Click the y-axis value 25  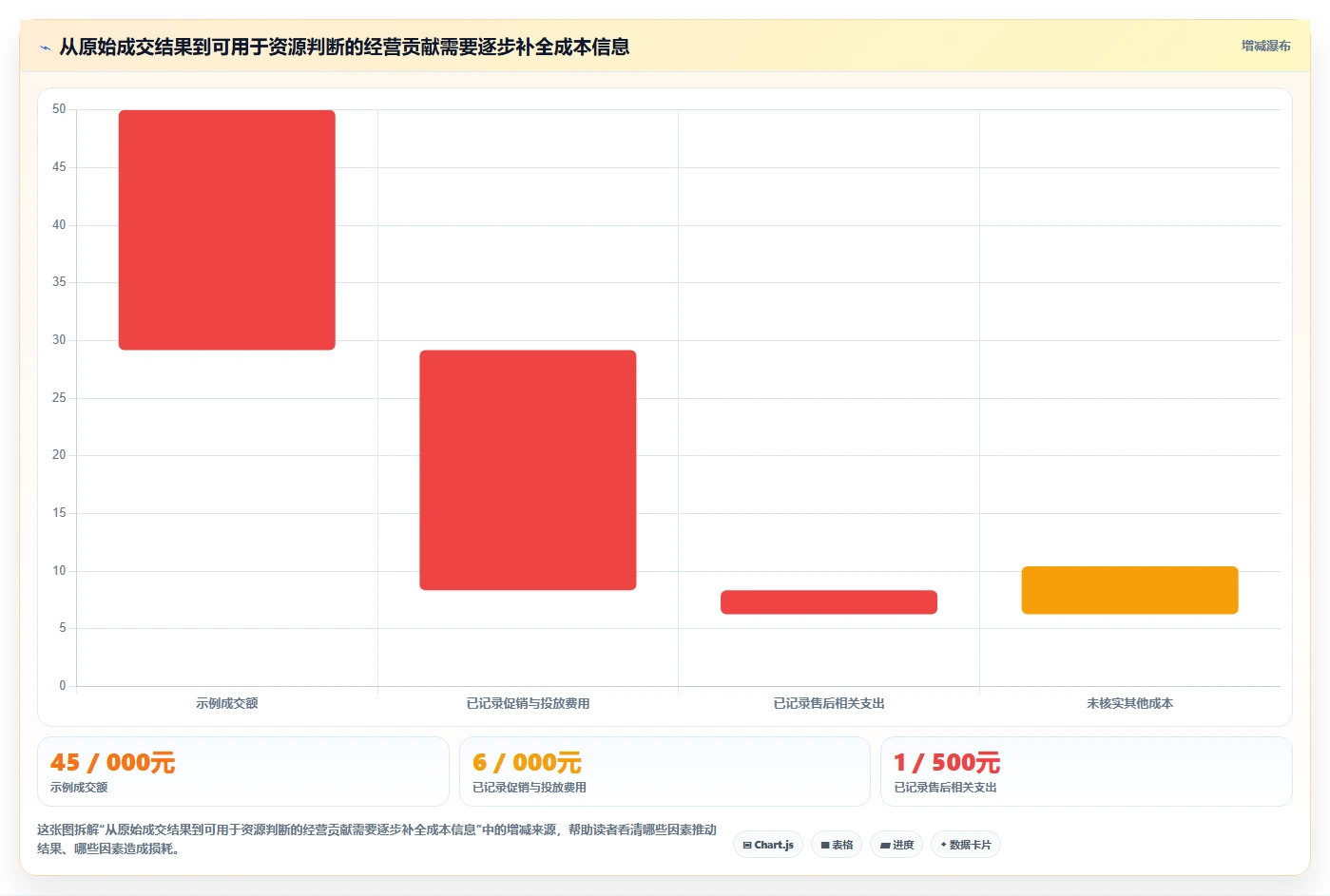[x=59, y=397]
